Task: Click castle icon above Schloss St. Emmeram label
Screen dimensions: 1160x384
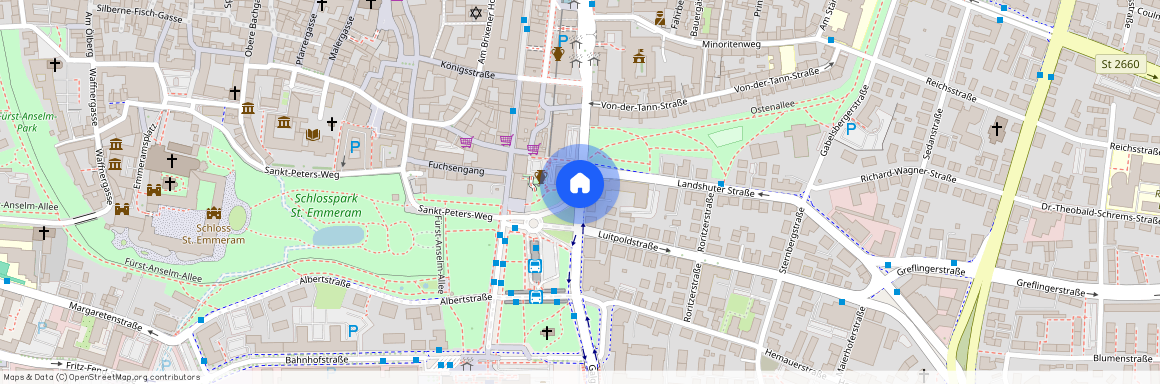Action: (x=214, y=213)
